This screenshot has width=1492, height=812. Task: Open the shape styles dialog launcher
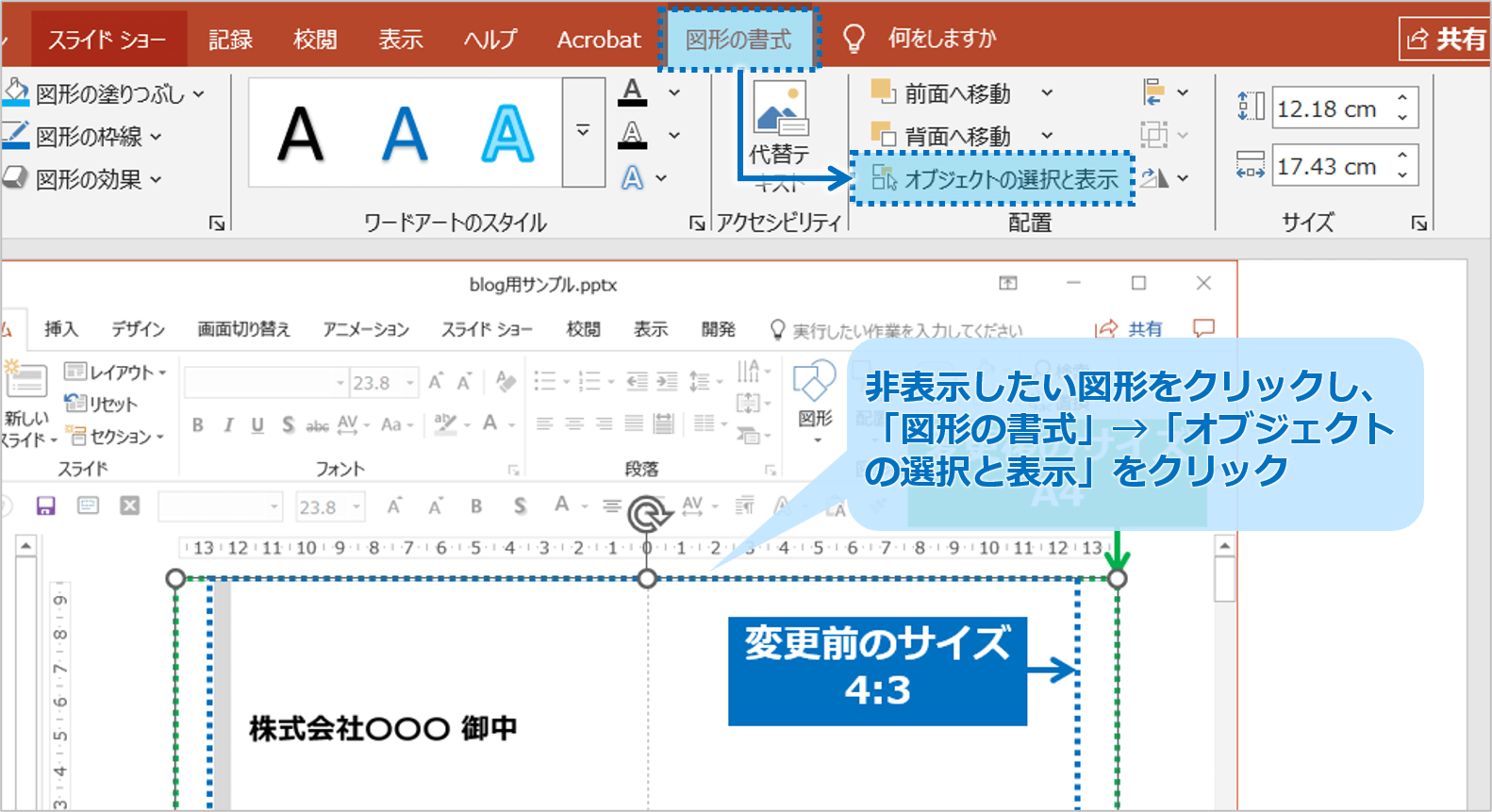point(217,223)
